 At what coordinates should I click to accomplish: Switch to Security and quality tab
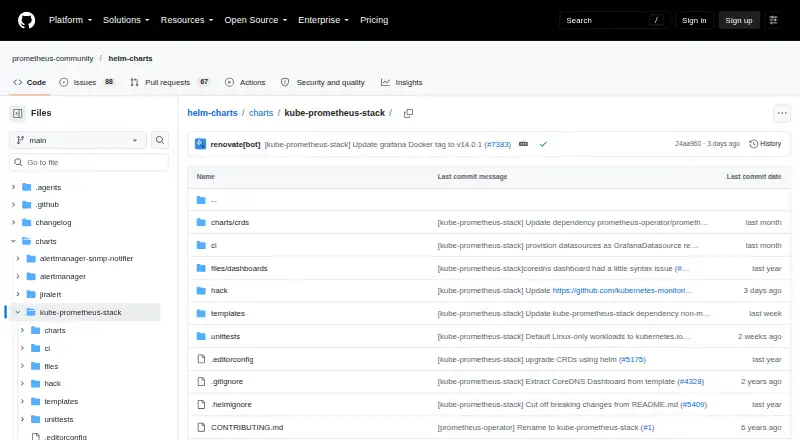(x=322, y=82)
